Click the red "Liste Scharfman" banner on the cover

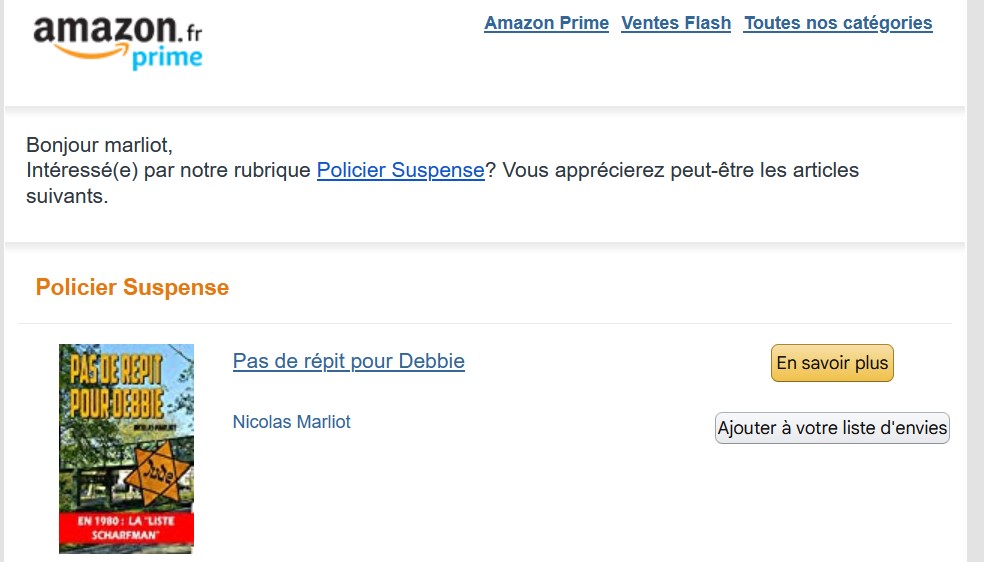click(x=126, y=530)
